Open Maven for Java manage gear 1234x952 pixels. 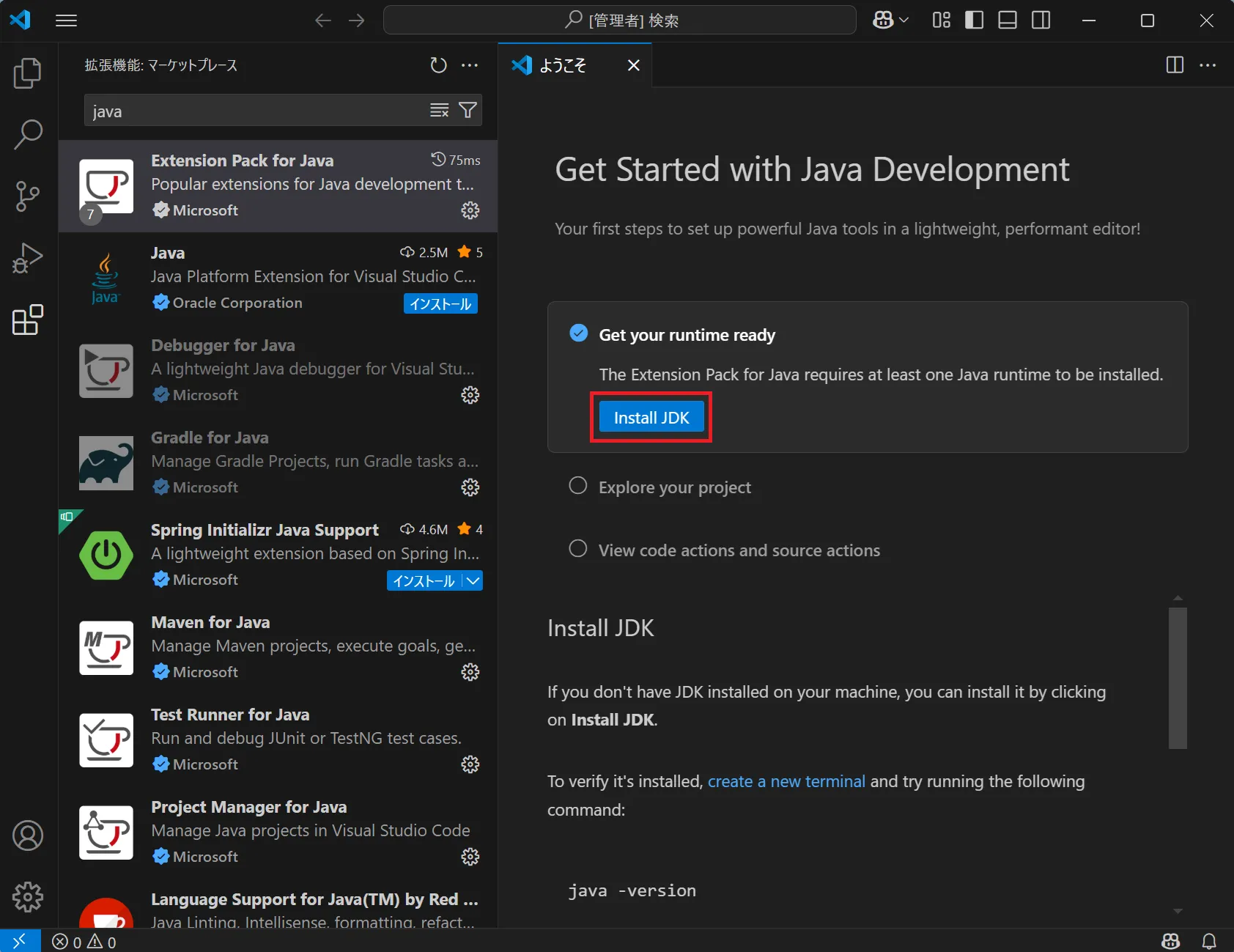click(x=470, y=672)
